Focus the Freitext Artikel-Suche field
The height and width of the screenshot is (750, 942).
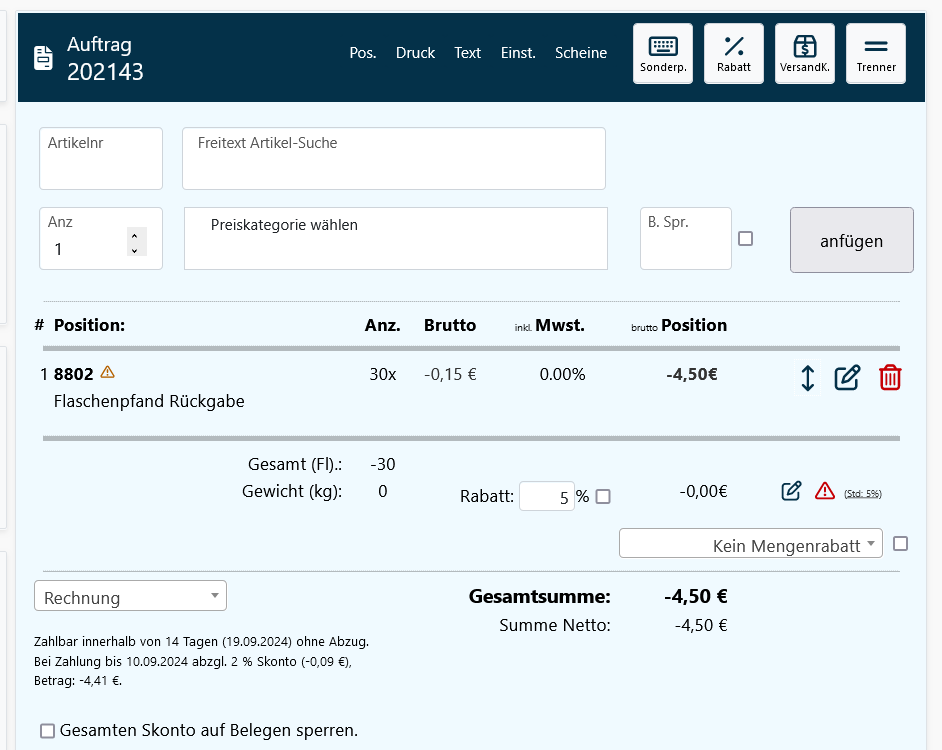pyautogui.click(x=393, y=159)
